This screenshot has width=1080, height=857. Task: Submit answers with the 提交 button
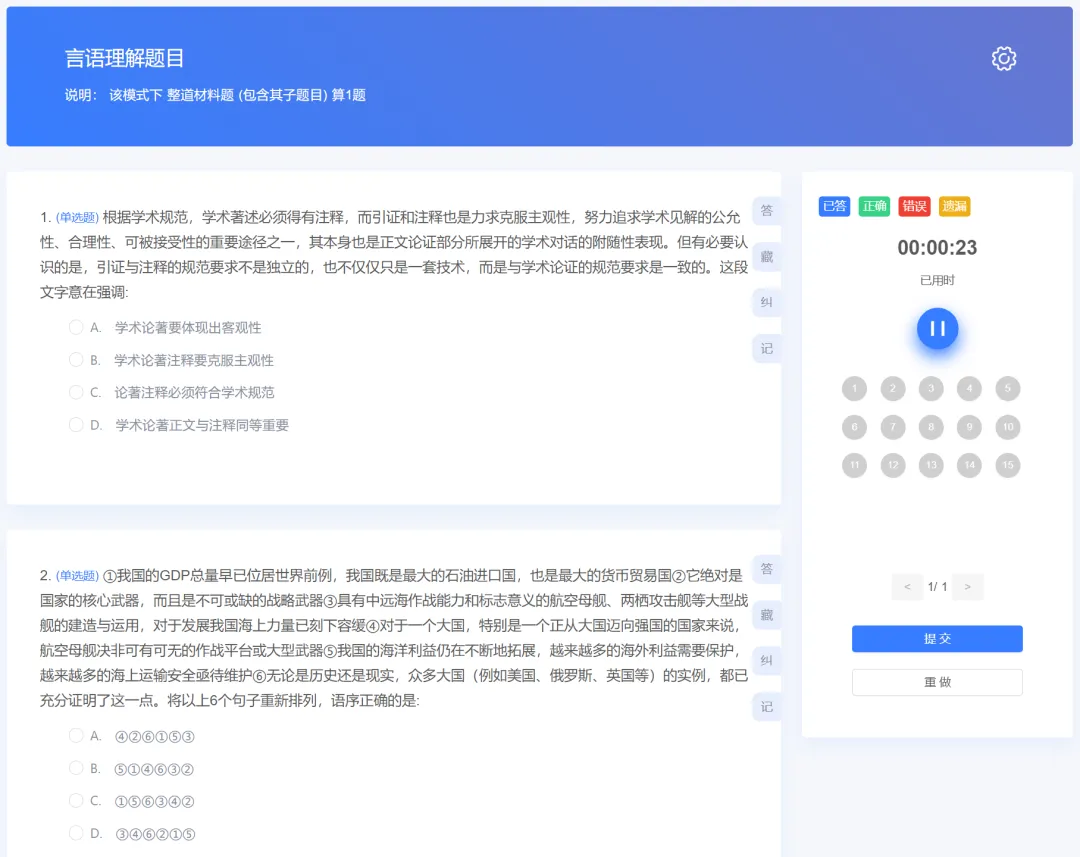(937, 639)
